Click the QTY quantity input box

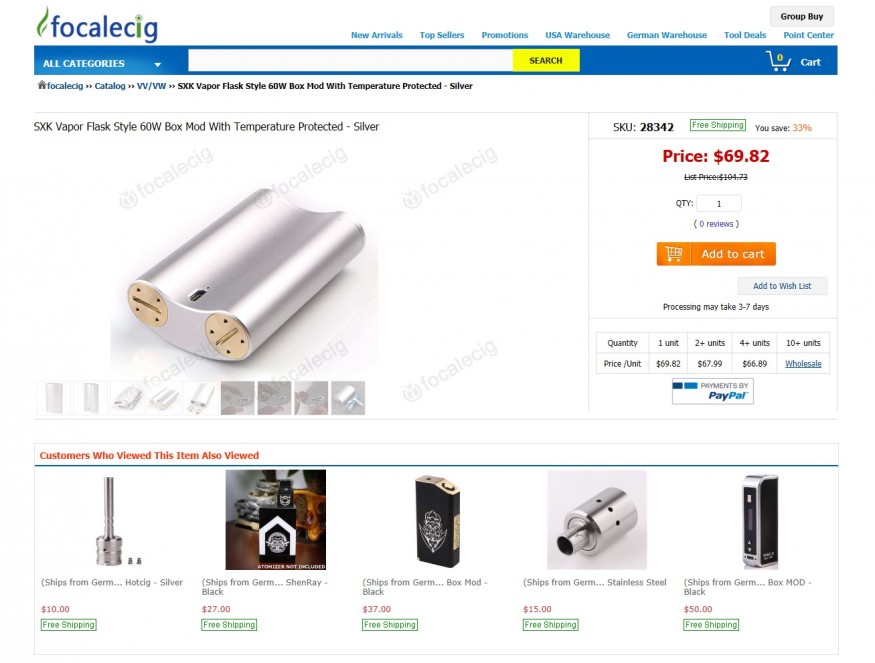[x=719, y=204]
